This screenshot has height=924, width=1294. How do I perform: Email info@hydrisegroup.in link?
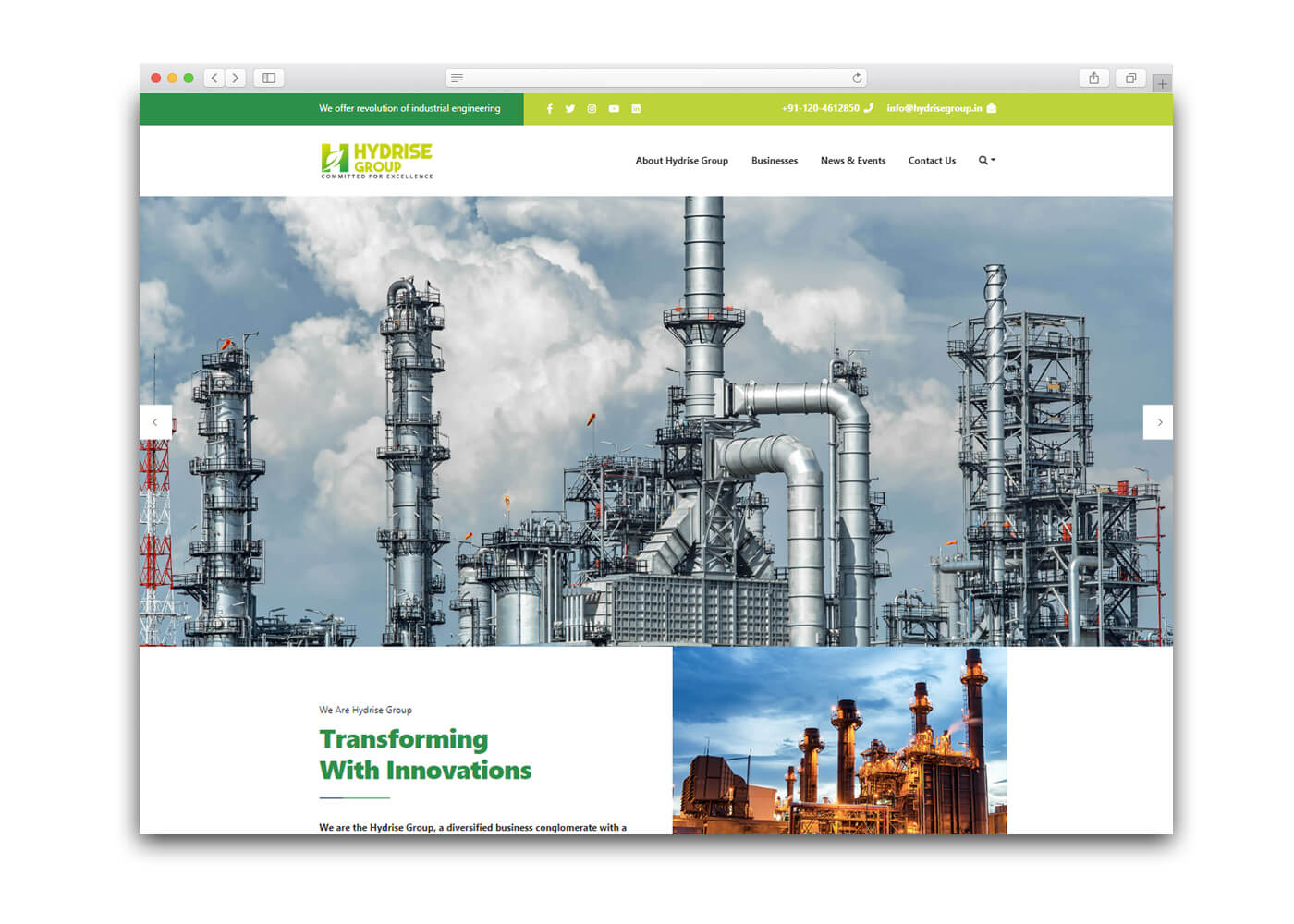pos(934,108)
